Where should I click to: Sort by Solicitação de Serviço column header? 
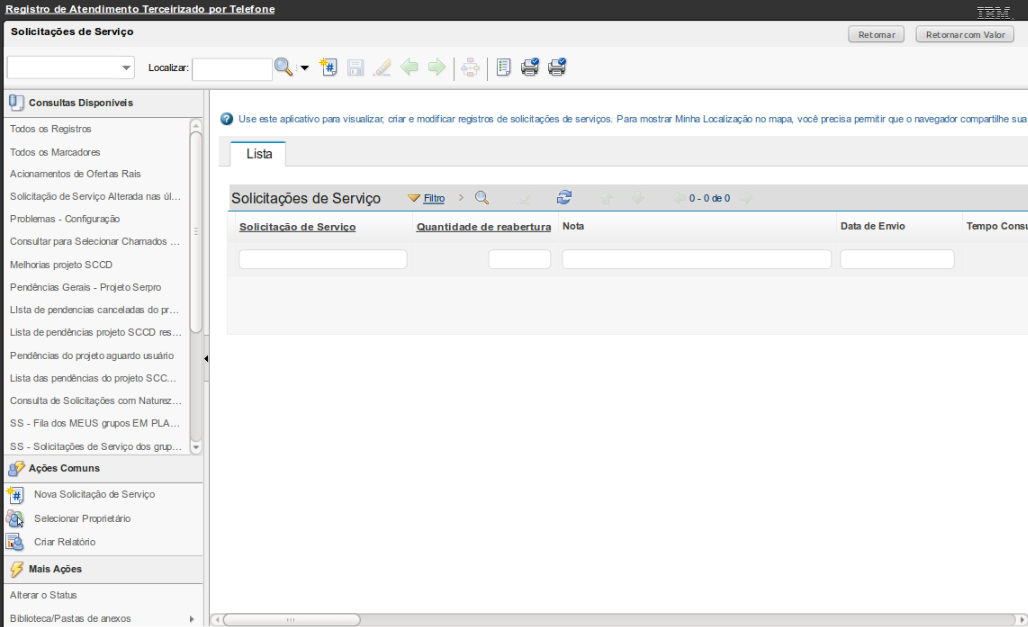(297, 227)
